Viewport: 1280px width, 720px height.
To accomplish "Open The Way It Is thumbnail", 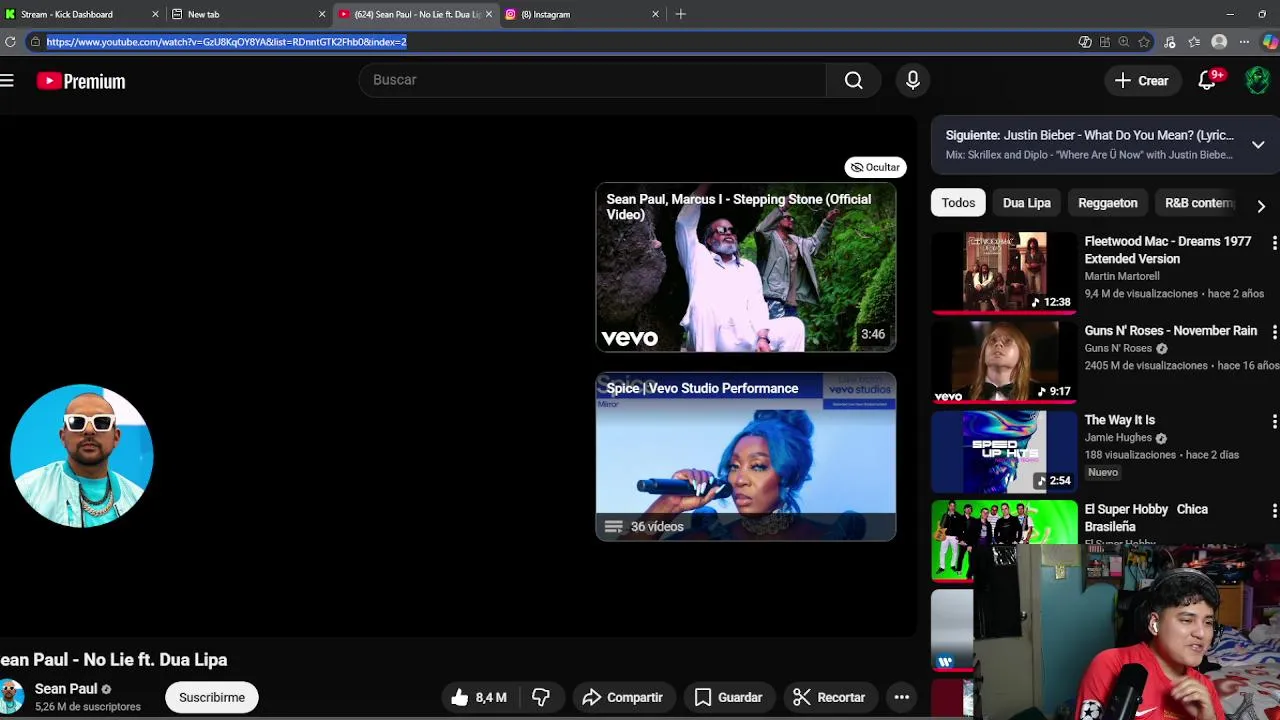I will 1003,451.
